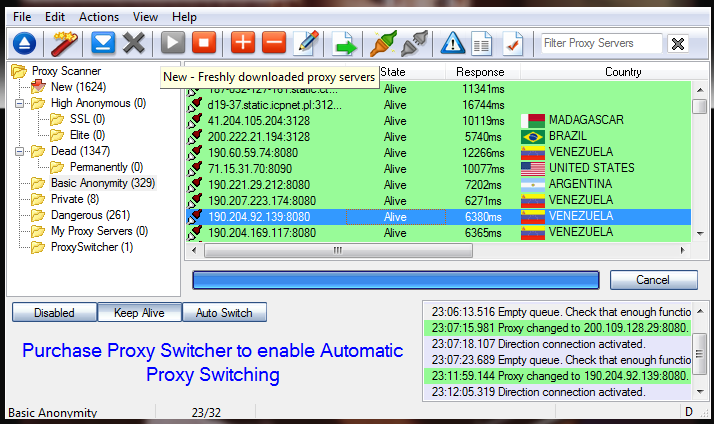
Task: Disconnect using the gray plug icon
Action: (414, 44)
